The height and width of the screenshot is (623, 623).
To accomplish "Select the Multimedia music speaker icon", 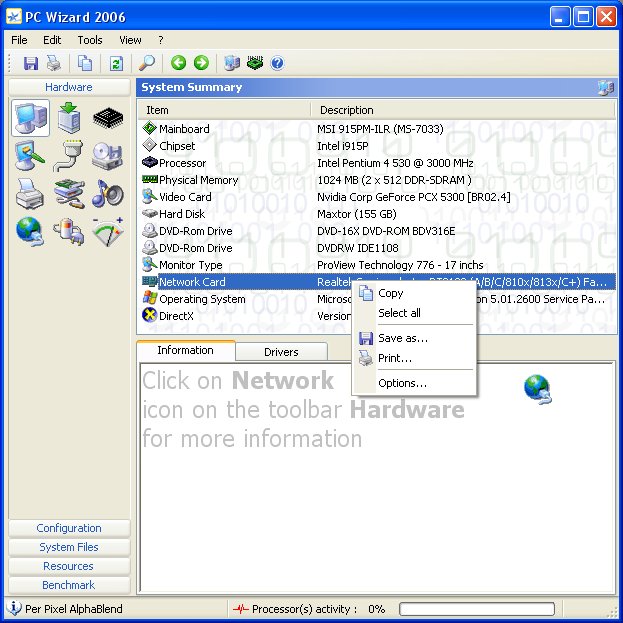I will pyautogui.click(x=108, y=194).
